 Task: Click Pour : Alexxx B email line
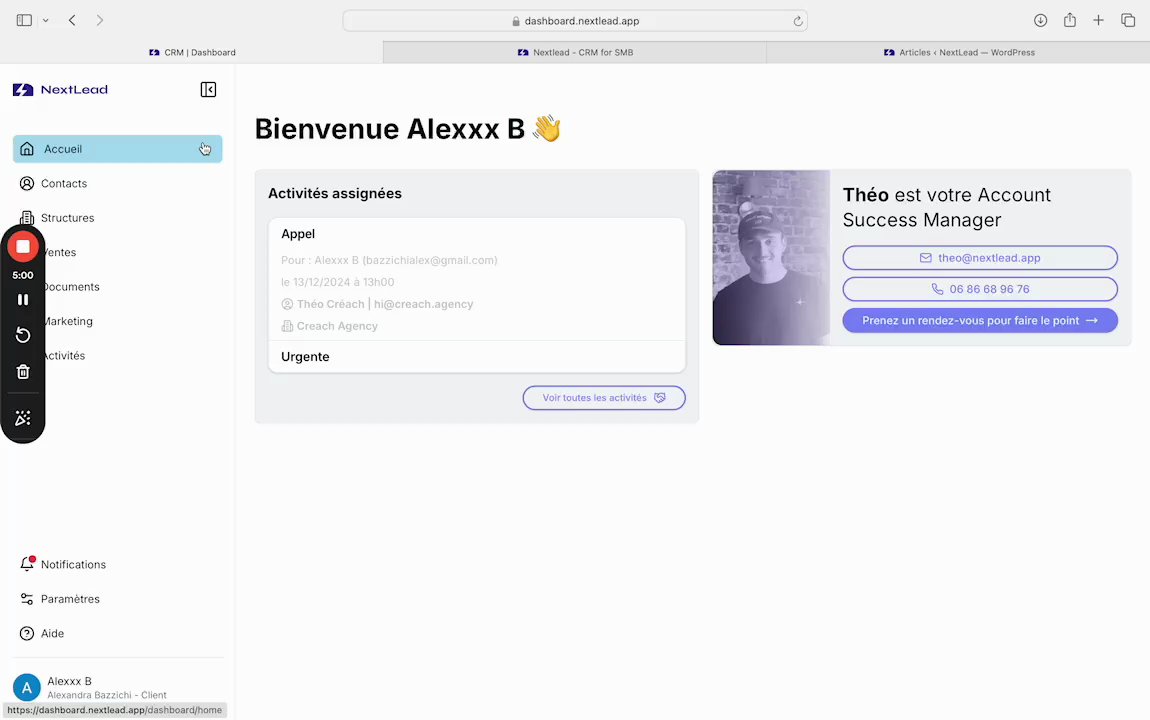coord(389,260)
